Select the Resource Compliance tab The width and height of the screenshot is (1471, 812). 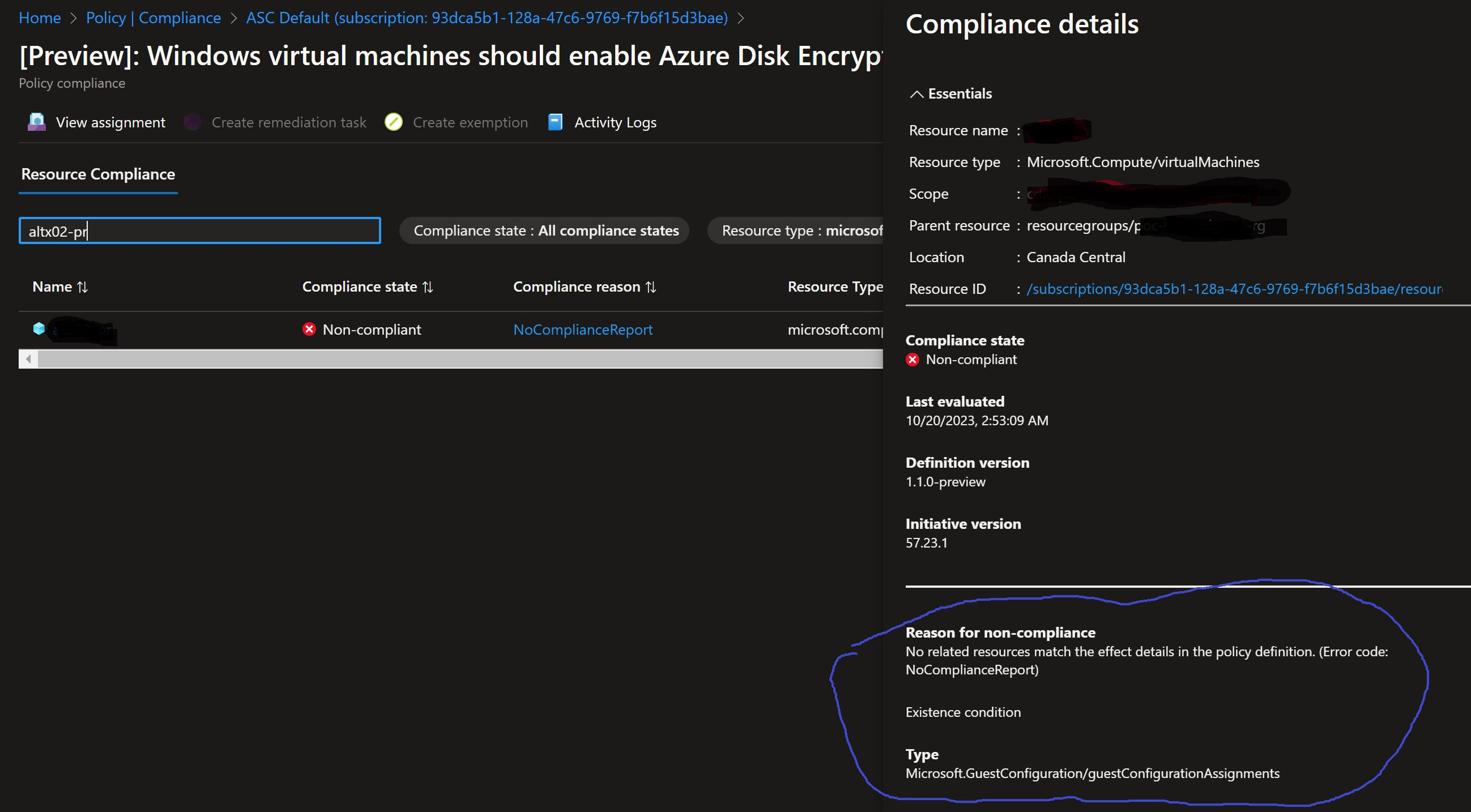coord(97,174)
